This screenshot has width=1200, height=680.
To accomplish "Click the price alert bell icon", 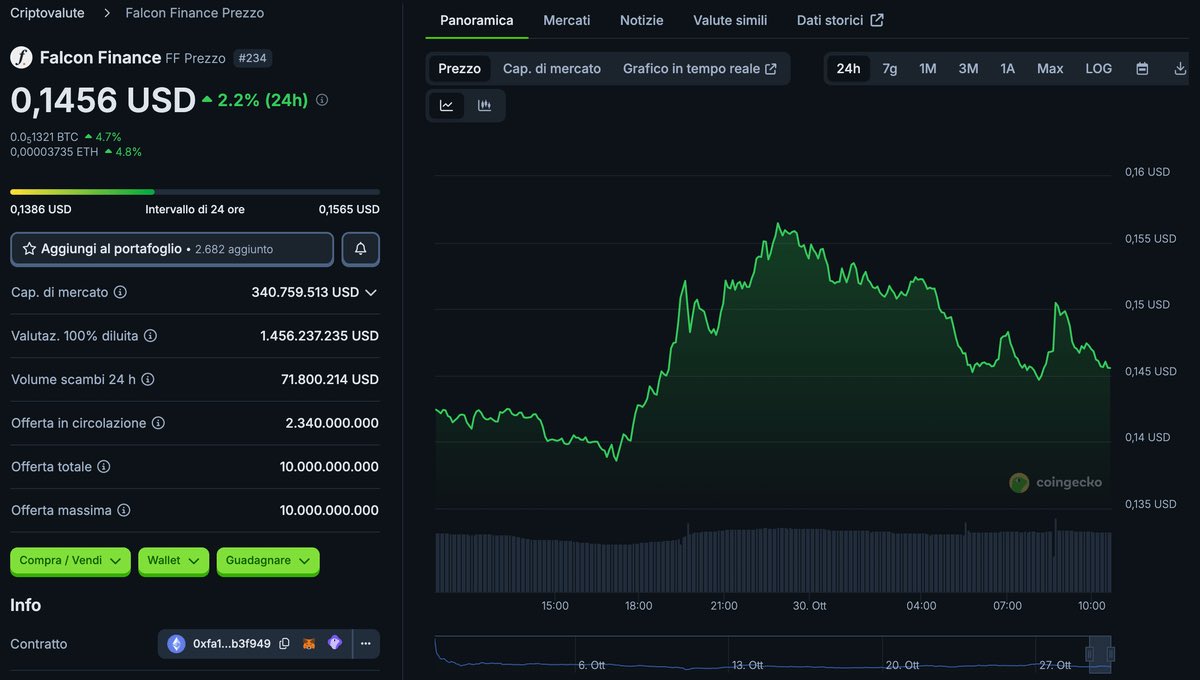I will [360, 249].
